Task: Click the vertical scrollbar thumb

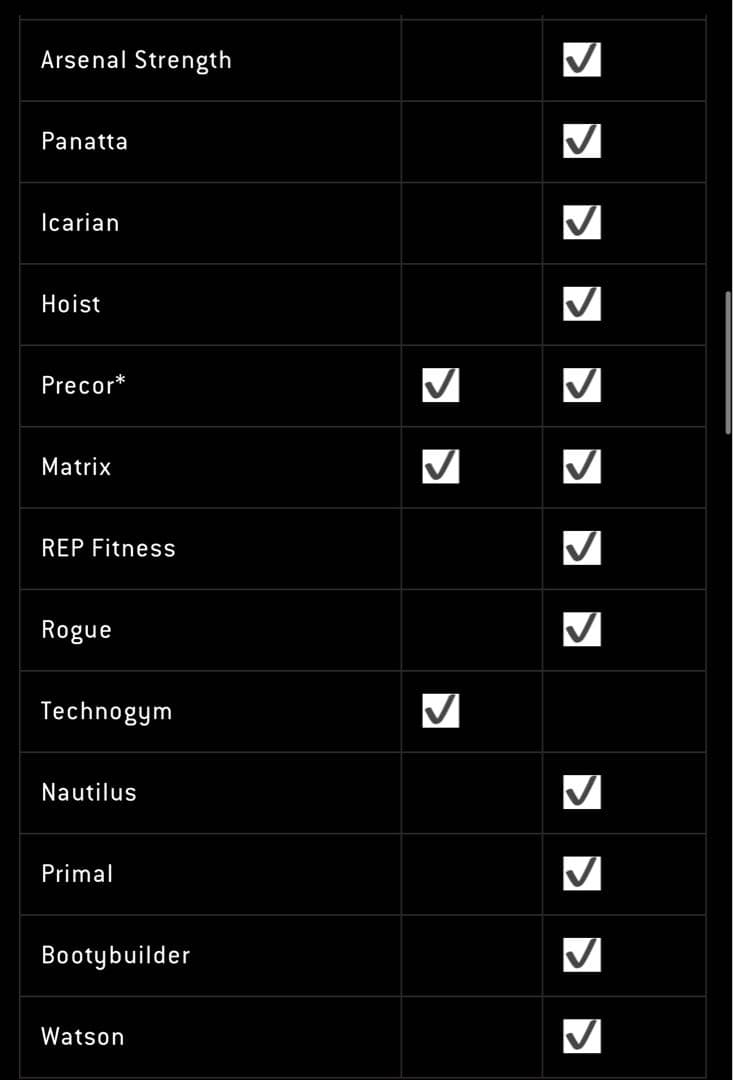Action: 728,362
